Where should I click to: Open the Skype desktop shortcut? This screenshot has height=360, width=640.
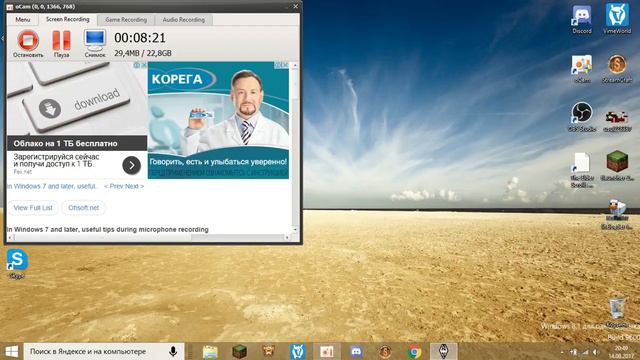[x=17, y=264]
